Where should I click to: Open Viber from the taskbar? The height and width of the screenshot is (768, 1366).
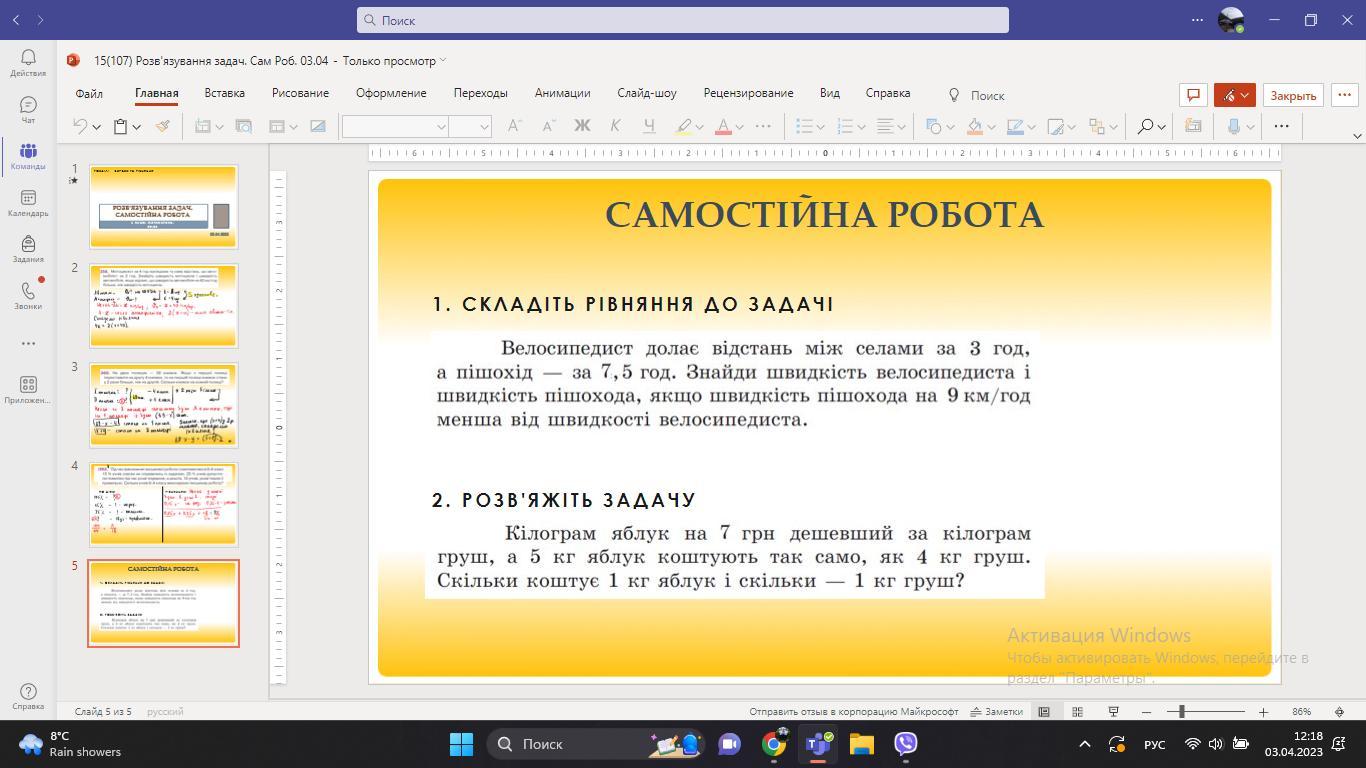(x=905, y=744)
